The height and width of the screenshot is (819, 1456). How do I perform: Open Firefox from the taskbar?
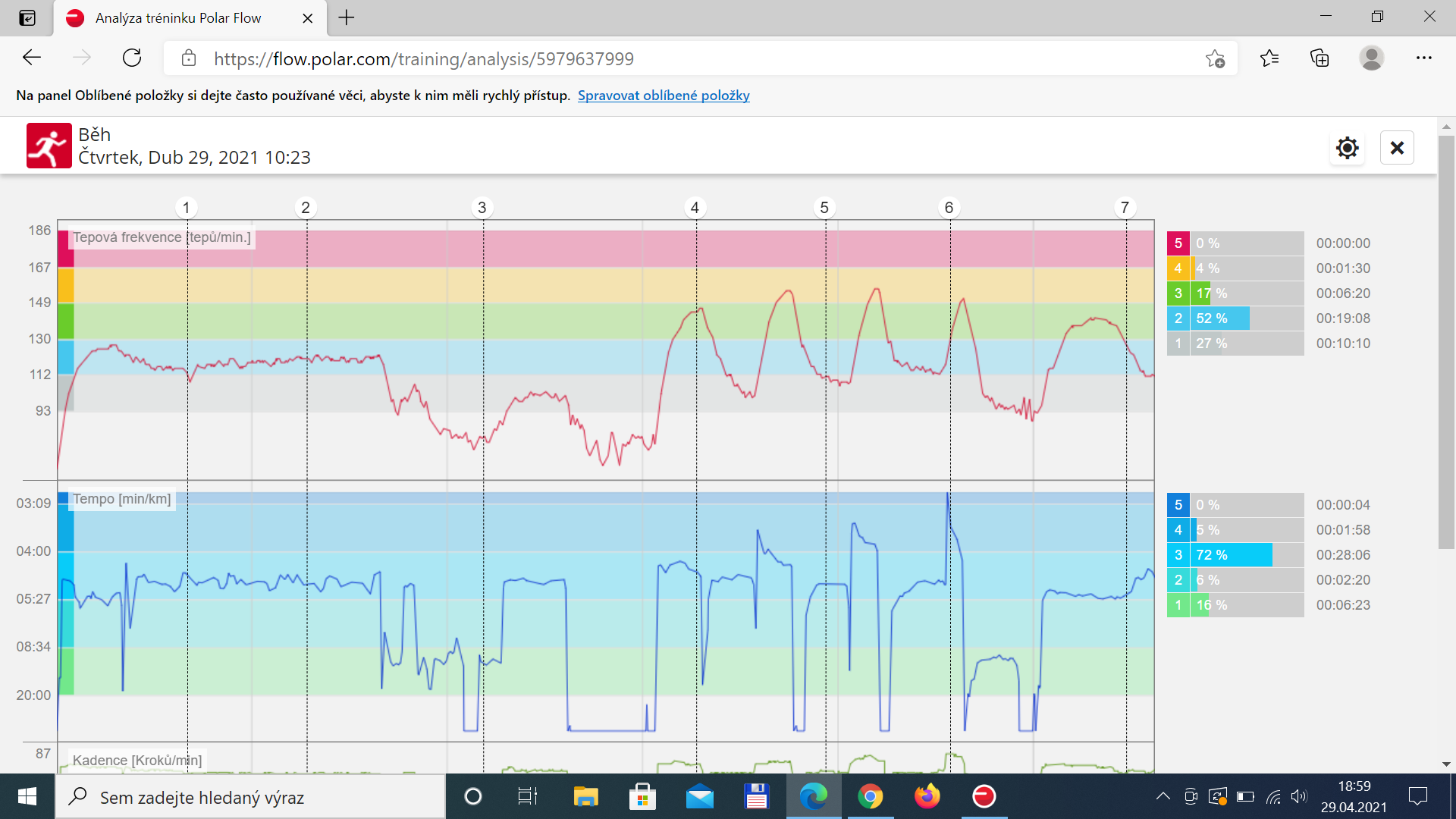point(927,796)
